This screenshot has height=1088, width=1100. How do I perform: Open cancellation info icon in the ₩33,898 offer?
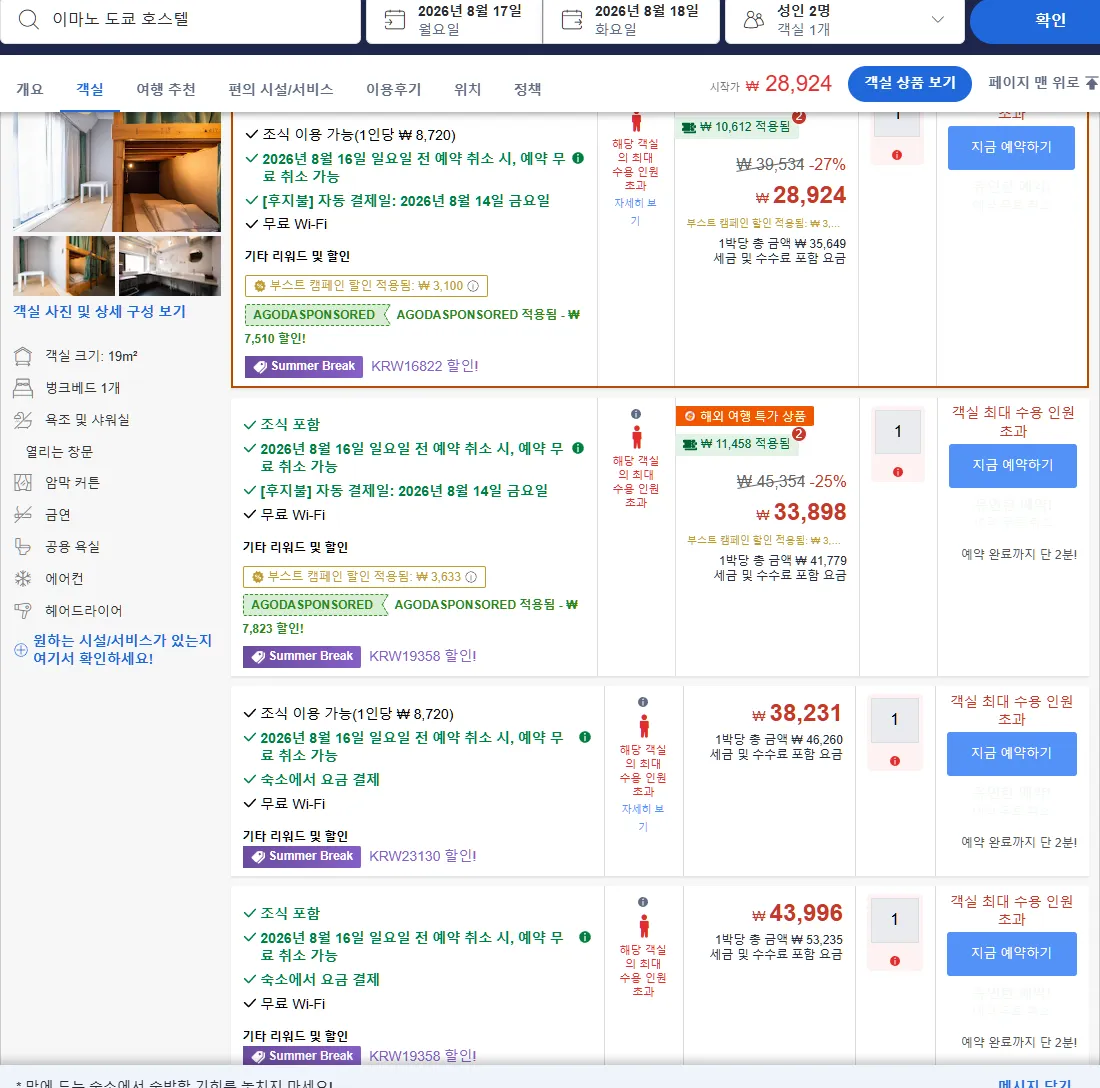tap(578, 448)
